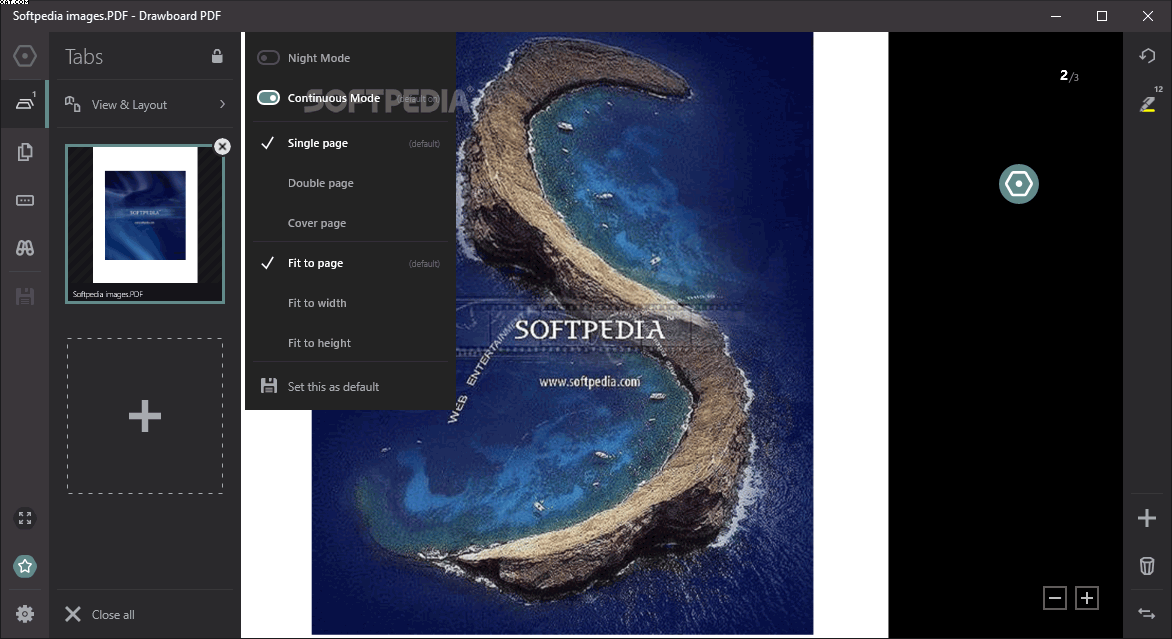Open settings with the gear icon
The image size is (1172, 639).
tap(25, 614)
